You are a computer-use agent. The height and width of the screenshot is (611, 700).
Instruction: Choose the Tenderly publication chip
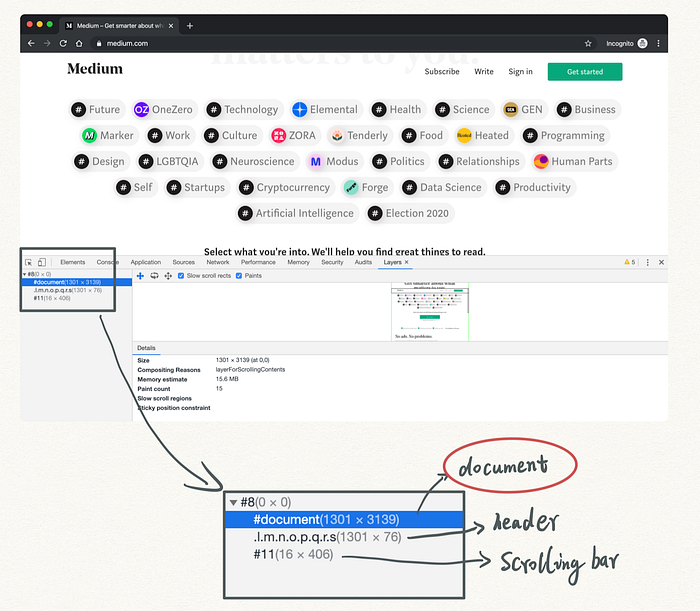tap(360, 135)
